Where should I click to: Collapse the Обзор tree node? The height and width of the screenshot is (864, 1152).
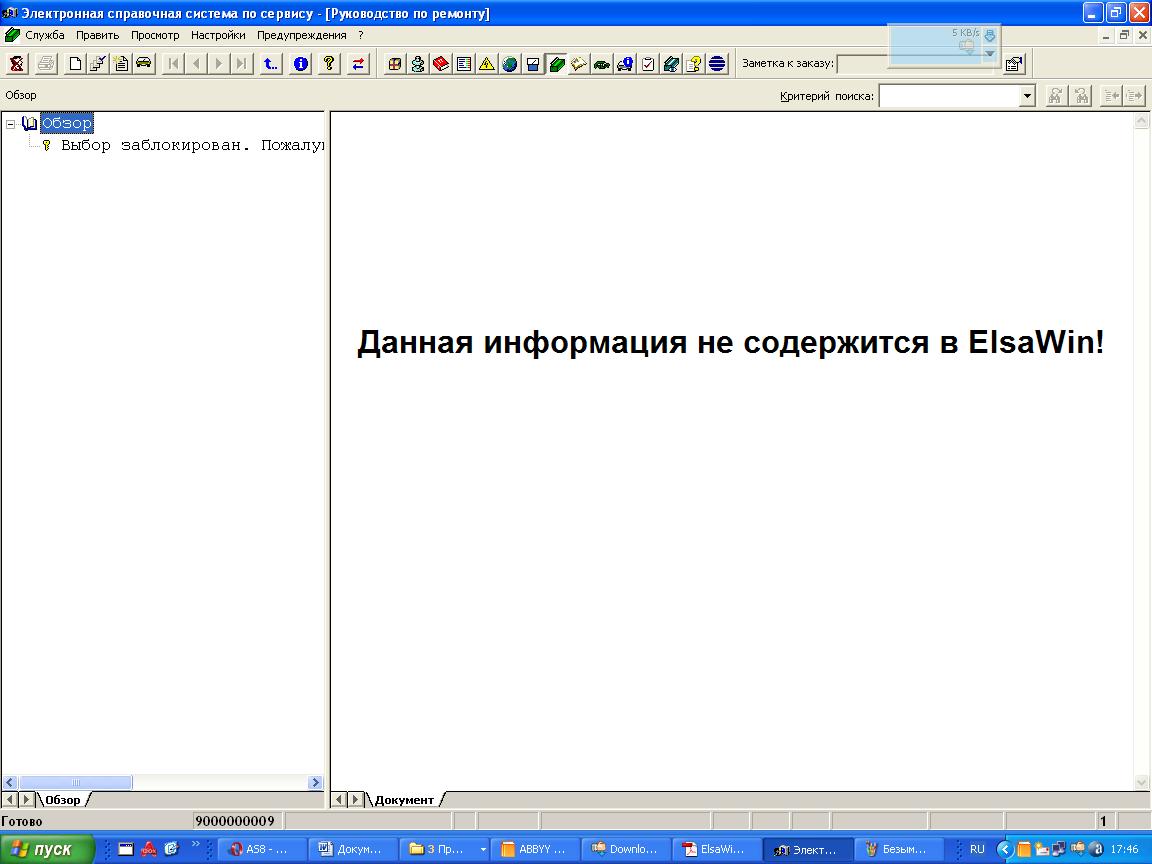11,124
